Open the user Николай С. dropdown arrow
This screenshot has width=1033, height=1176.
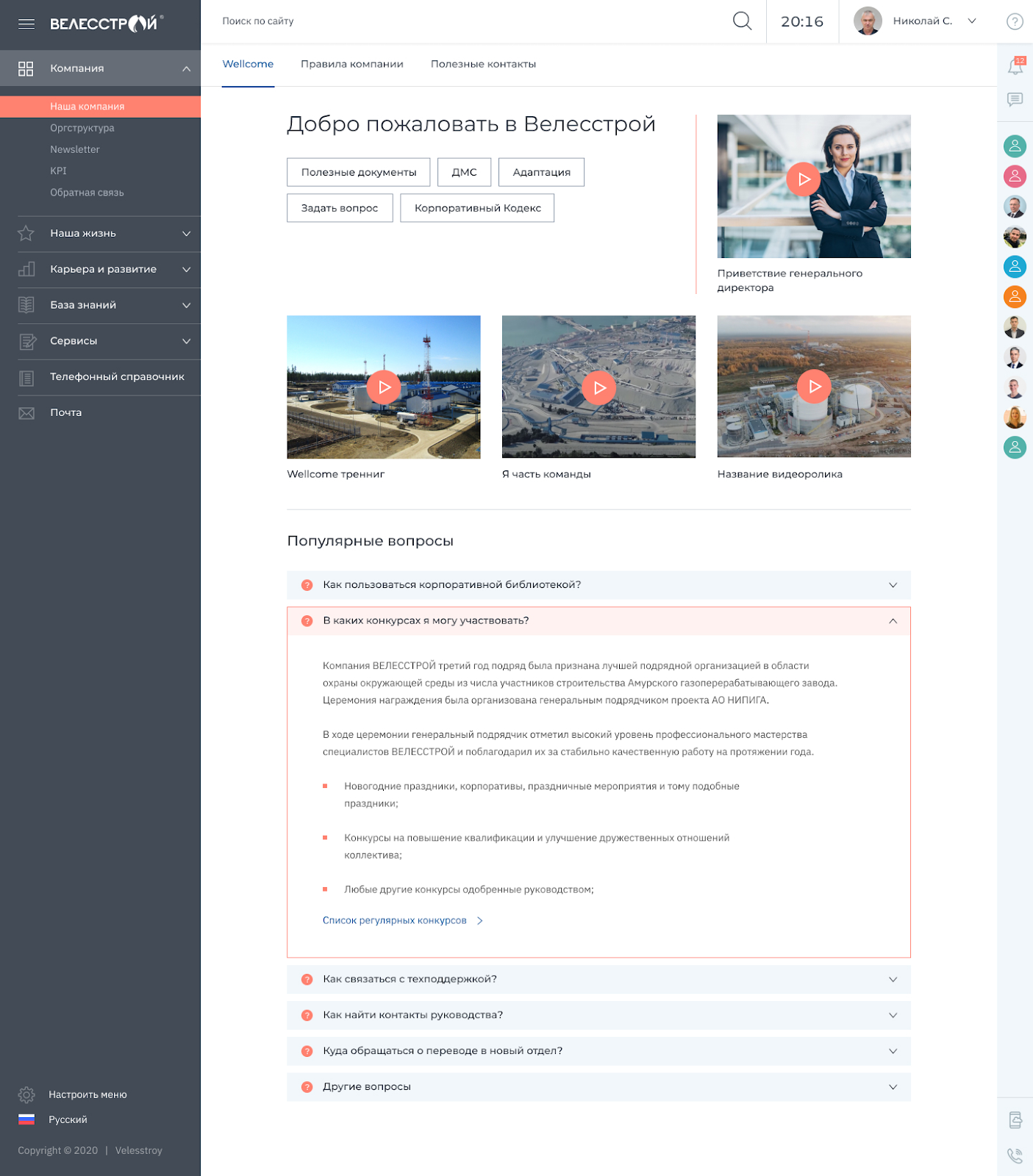coord(972,21)
